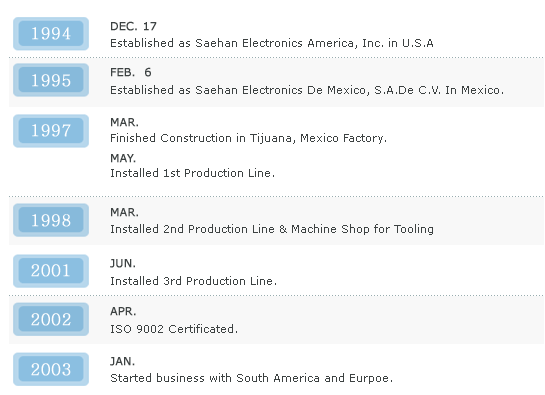This screenshot has width=545, height=395.
Task: Select the Saehan Electronics De Mexico text line
Action: pyautogui.click(x=307, y=90)
